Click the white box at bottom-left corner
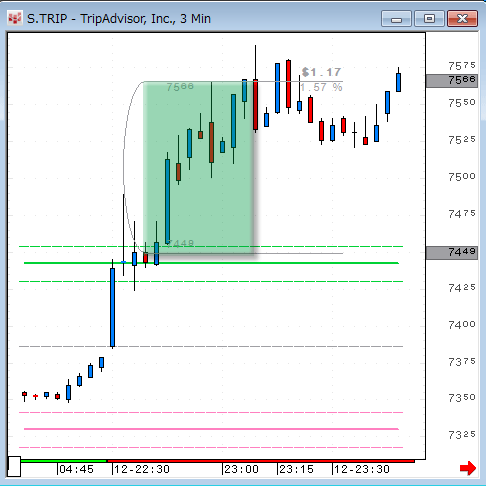The width and height of the screenshot is (486, 486). 14,466
